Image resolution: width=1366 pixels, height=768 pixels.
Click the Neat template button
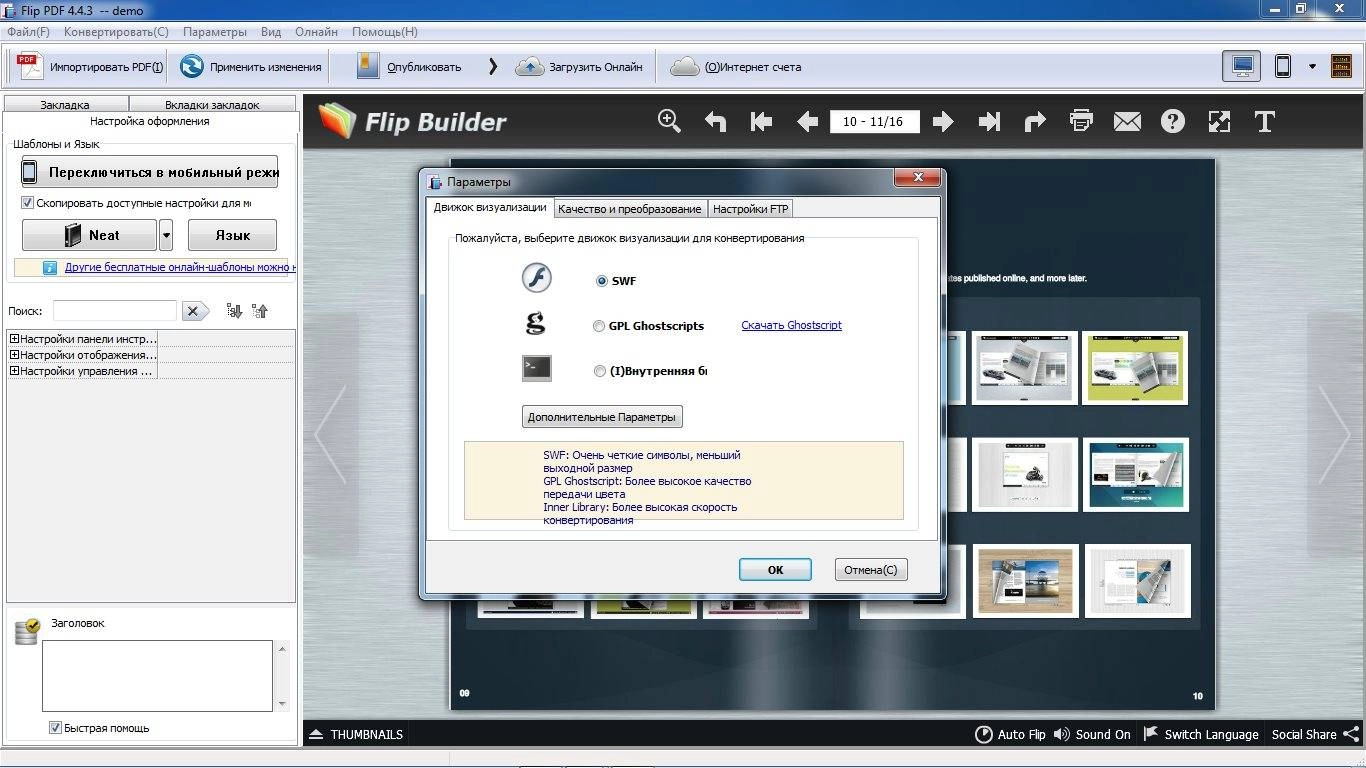click(89, 235)
